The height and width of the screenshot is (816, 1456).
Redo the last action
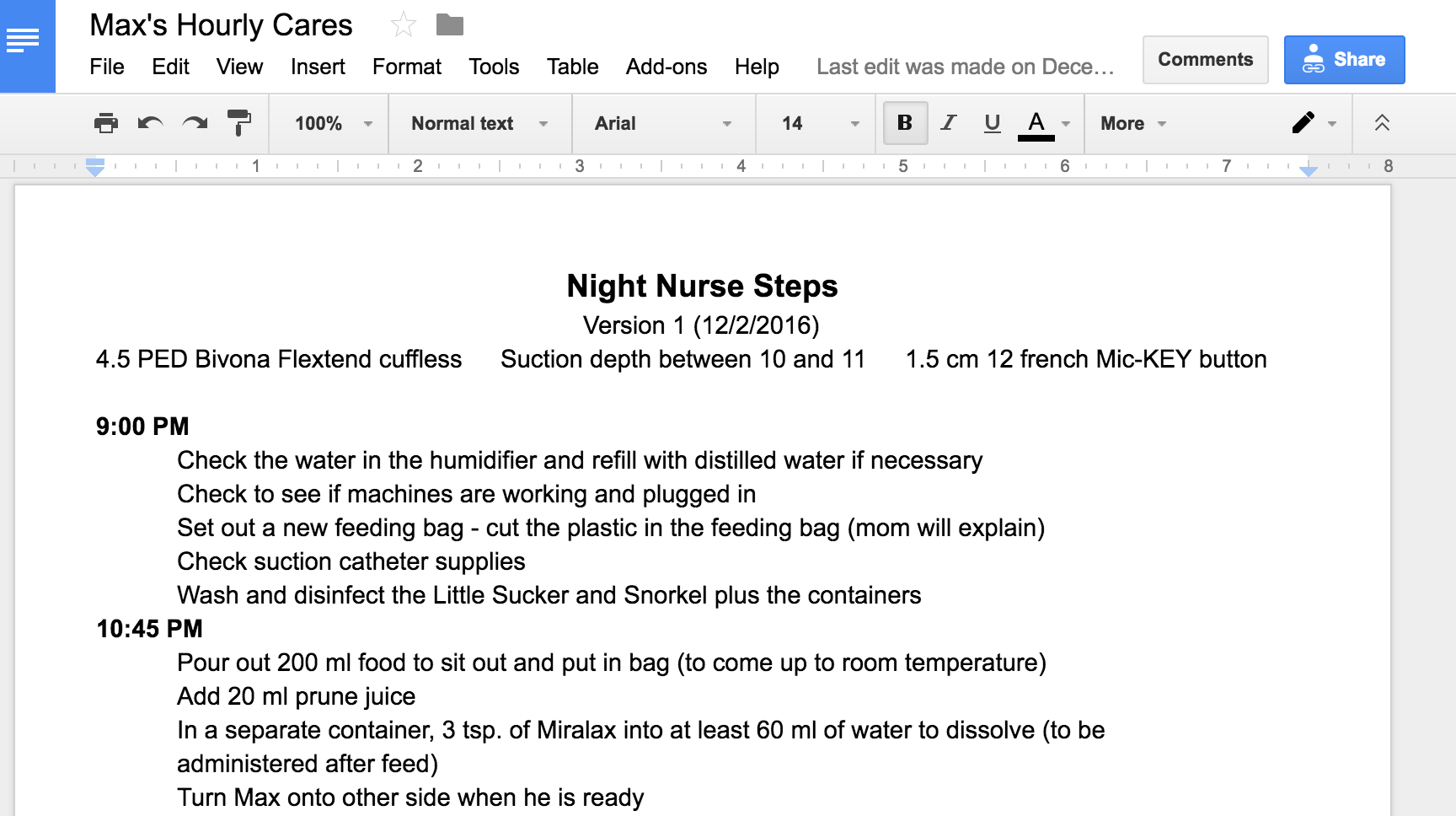point(195,123)
